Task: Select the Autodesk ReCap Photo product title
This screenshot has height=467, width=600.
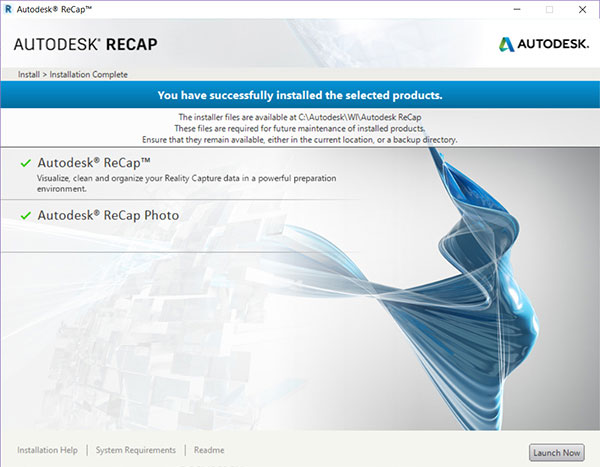Action: point(108,215)
